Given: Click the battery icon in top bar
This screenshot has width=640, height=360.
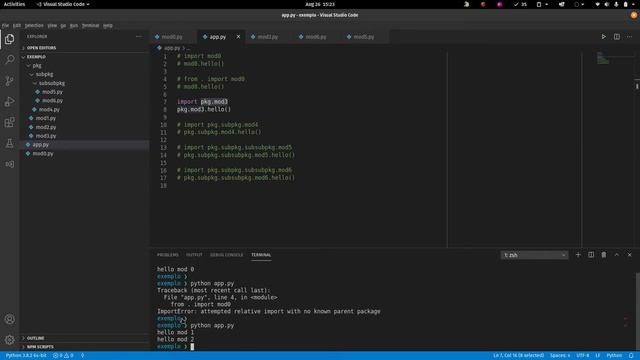Looking at the screenshot, I should [625, 4].
